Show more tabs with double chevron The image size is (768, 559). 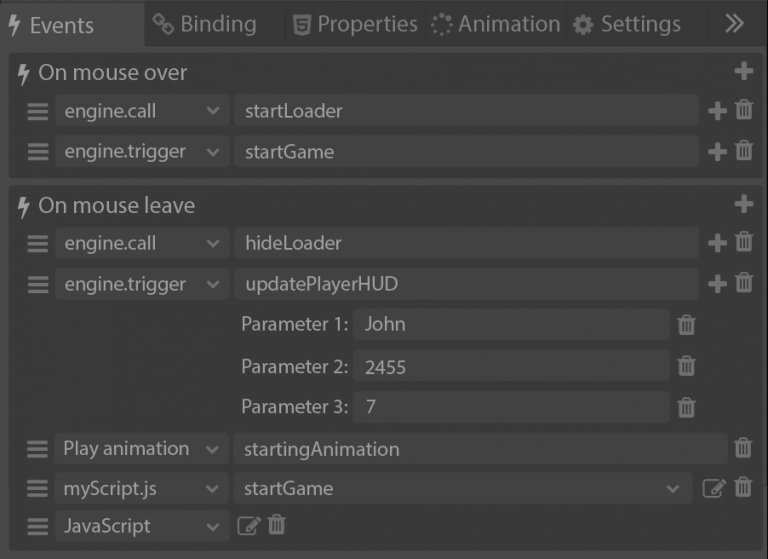pos(735,24)
